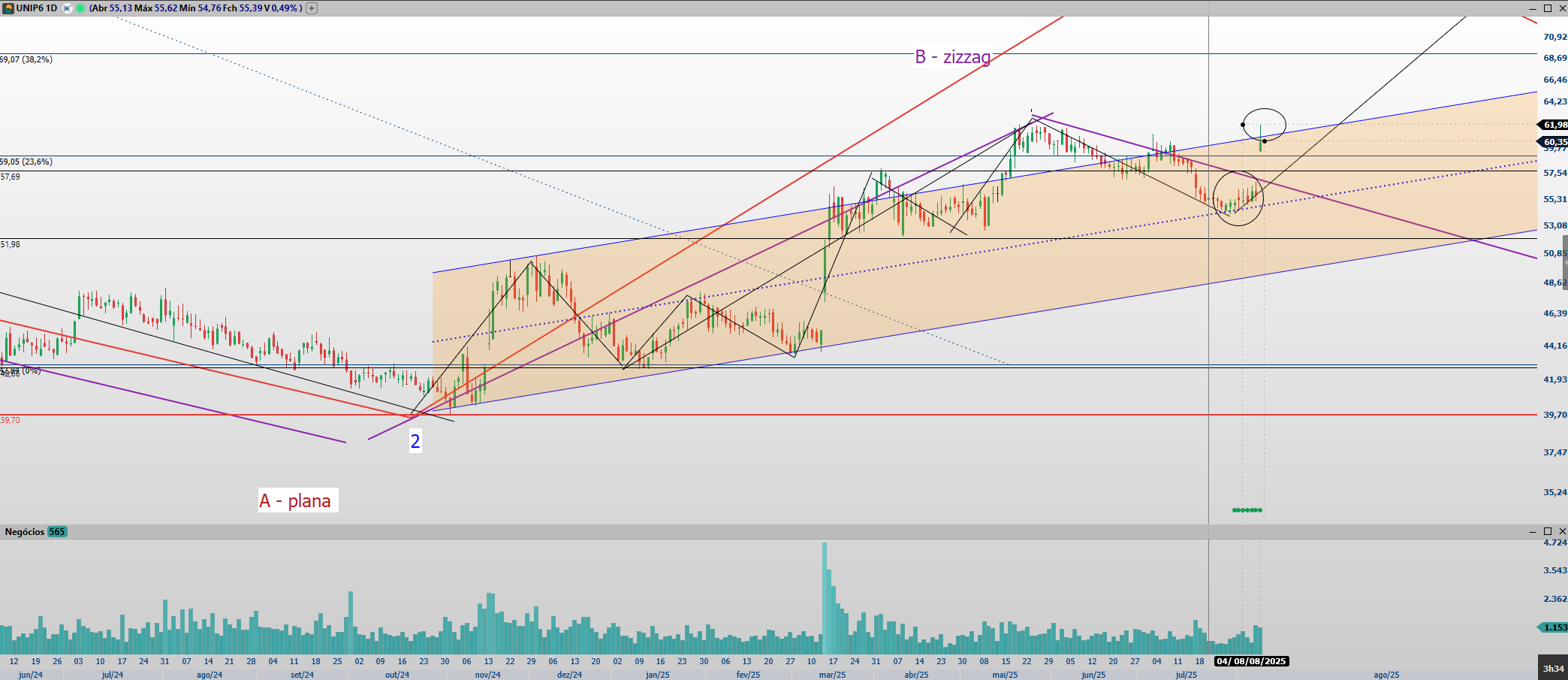
Task: Close the Negócios volume panel
Action: click(1562, 531)
